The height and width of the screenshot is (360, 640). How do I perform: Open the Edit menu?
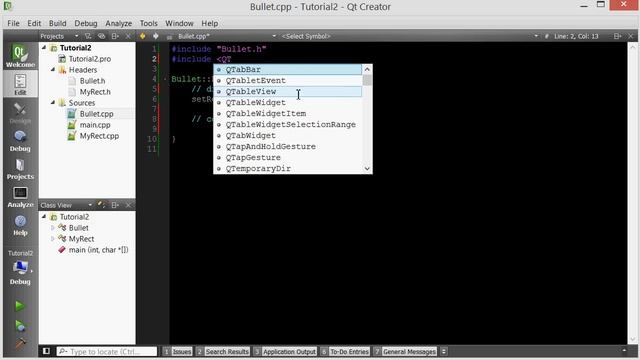[x=34, y=23]
